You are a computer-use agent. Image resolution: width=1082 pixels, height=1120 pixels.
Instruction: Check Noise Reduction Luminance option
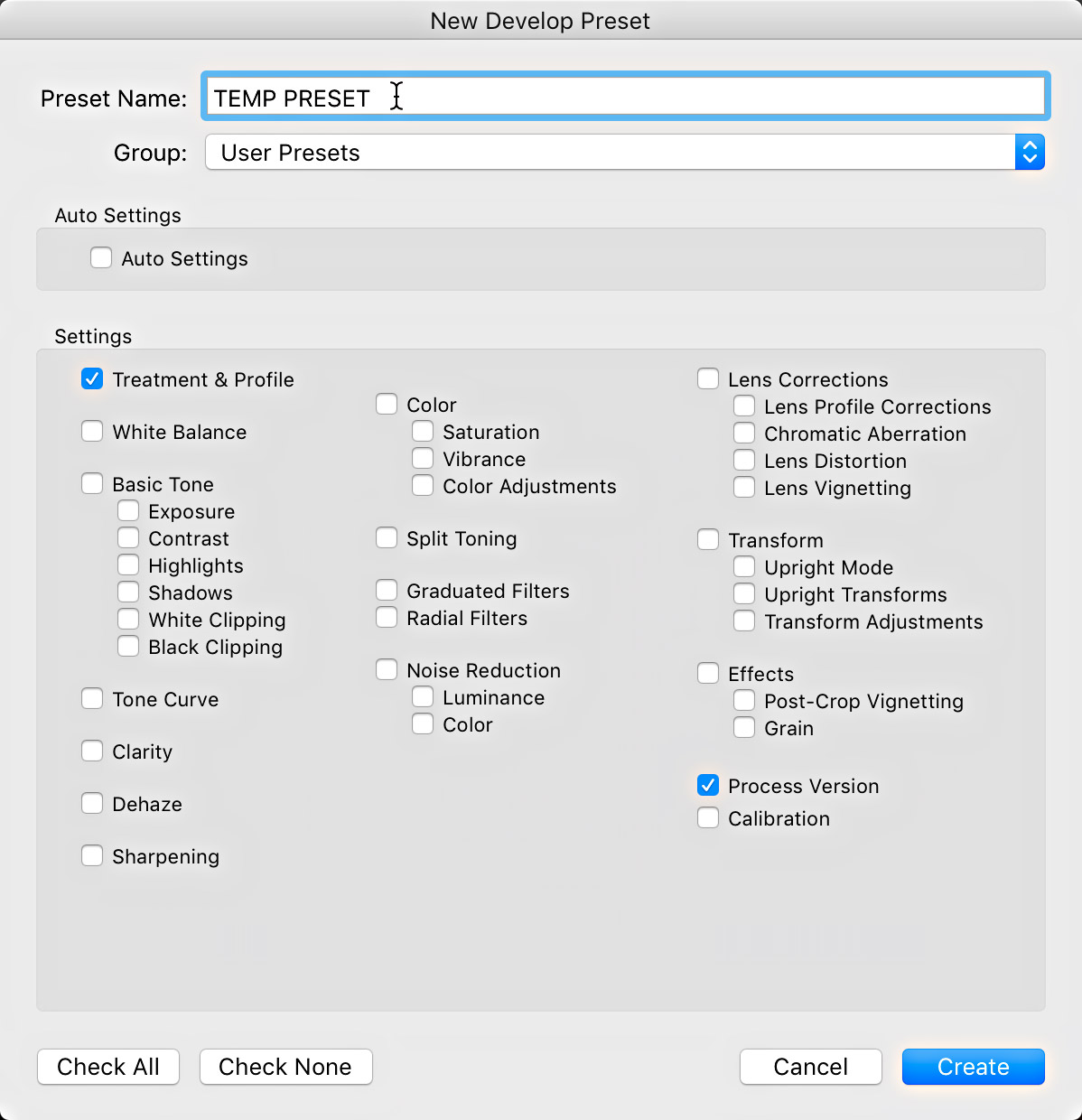click(423, 696)
